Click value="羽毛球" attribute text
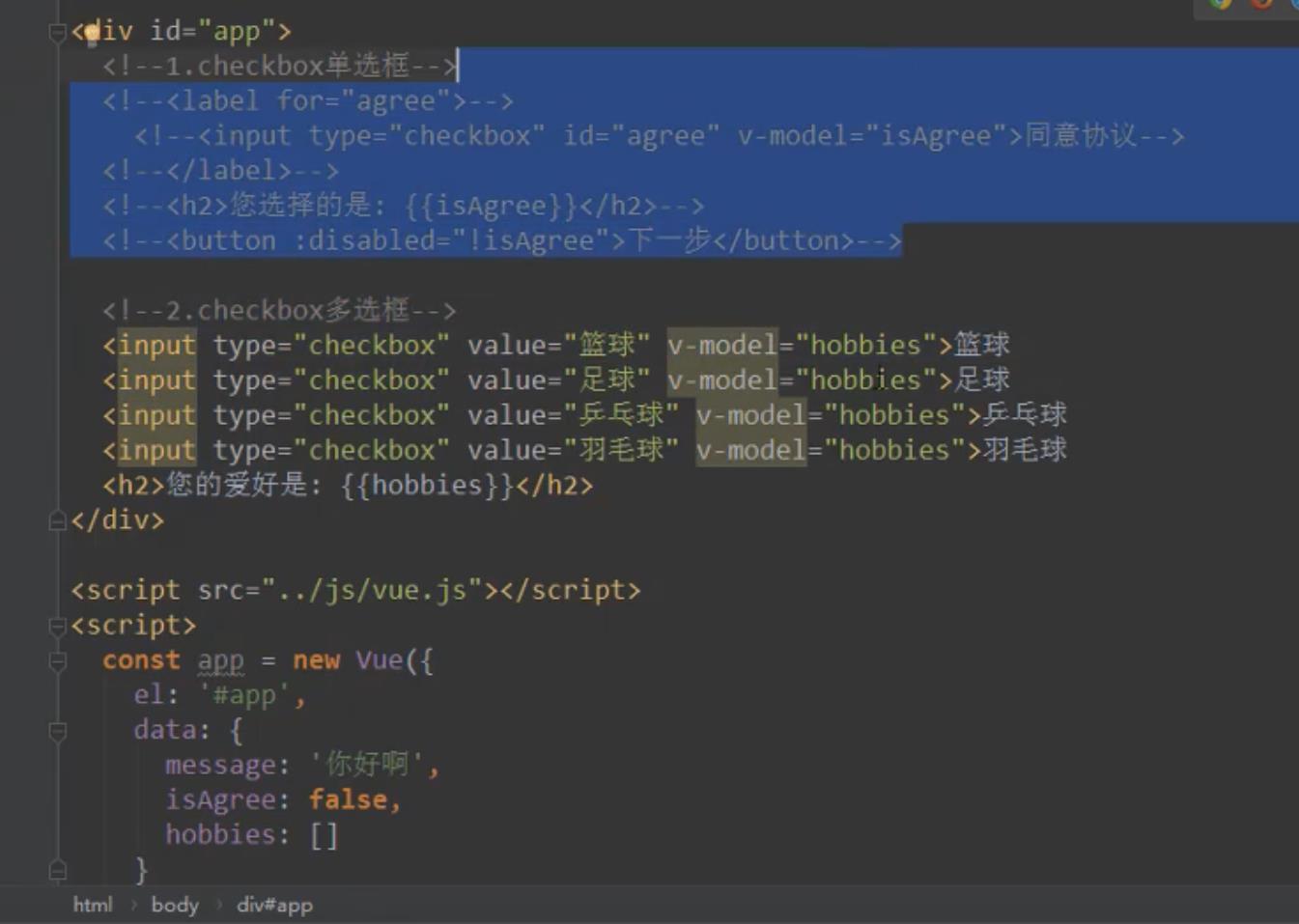1299x924 pixels. tap(574, 450)
